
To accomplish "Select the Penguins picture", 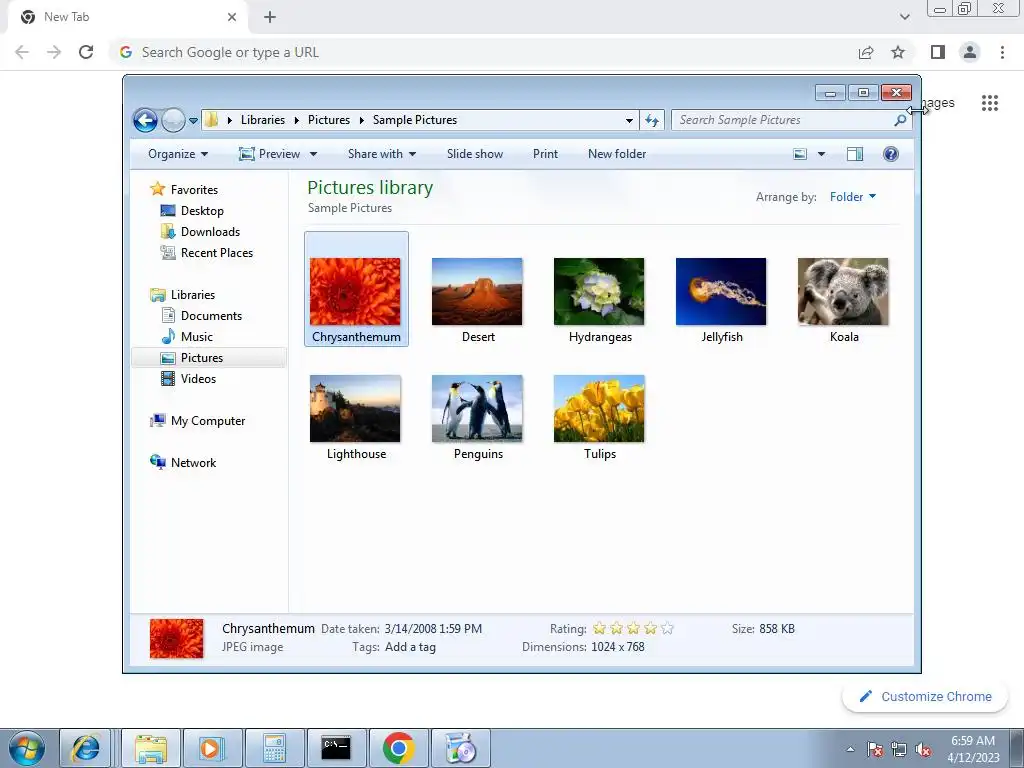I will pyautogui.click(x=477, y=409).
